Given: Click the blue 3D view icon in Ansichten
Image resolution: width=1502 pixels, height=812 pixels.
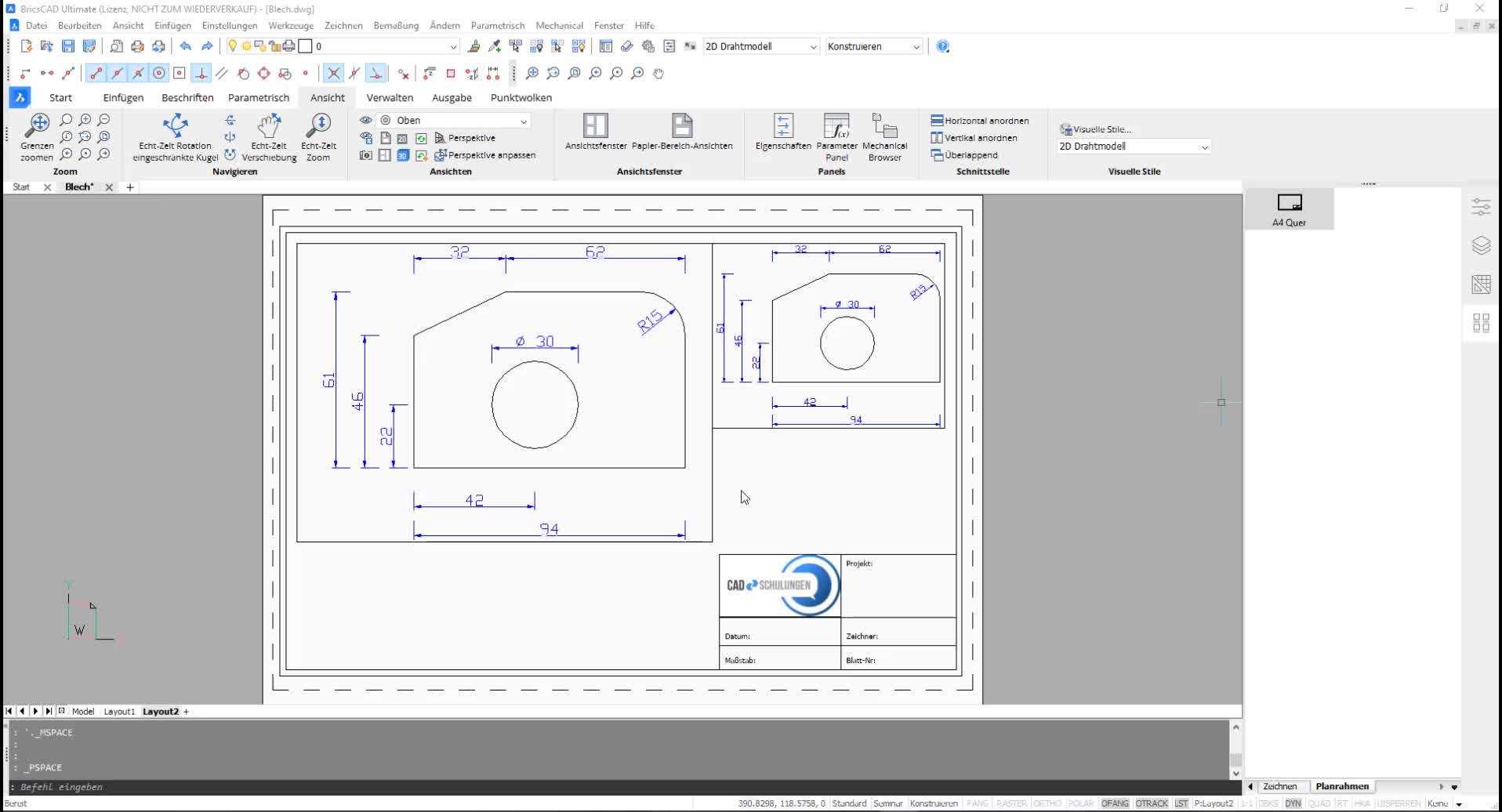Looking at the screenshot, I should (x=403, y=155).
